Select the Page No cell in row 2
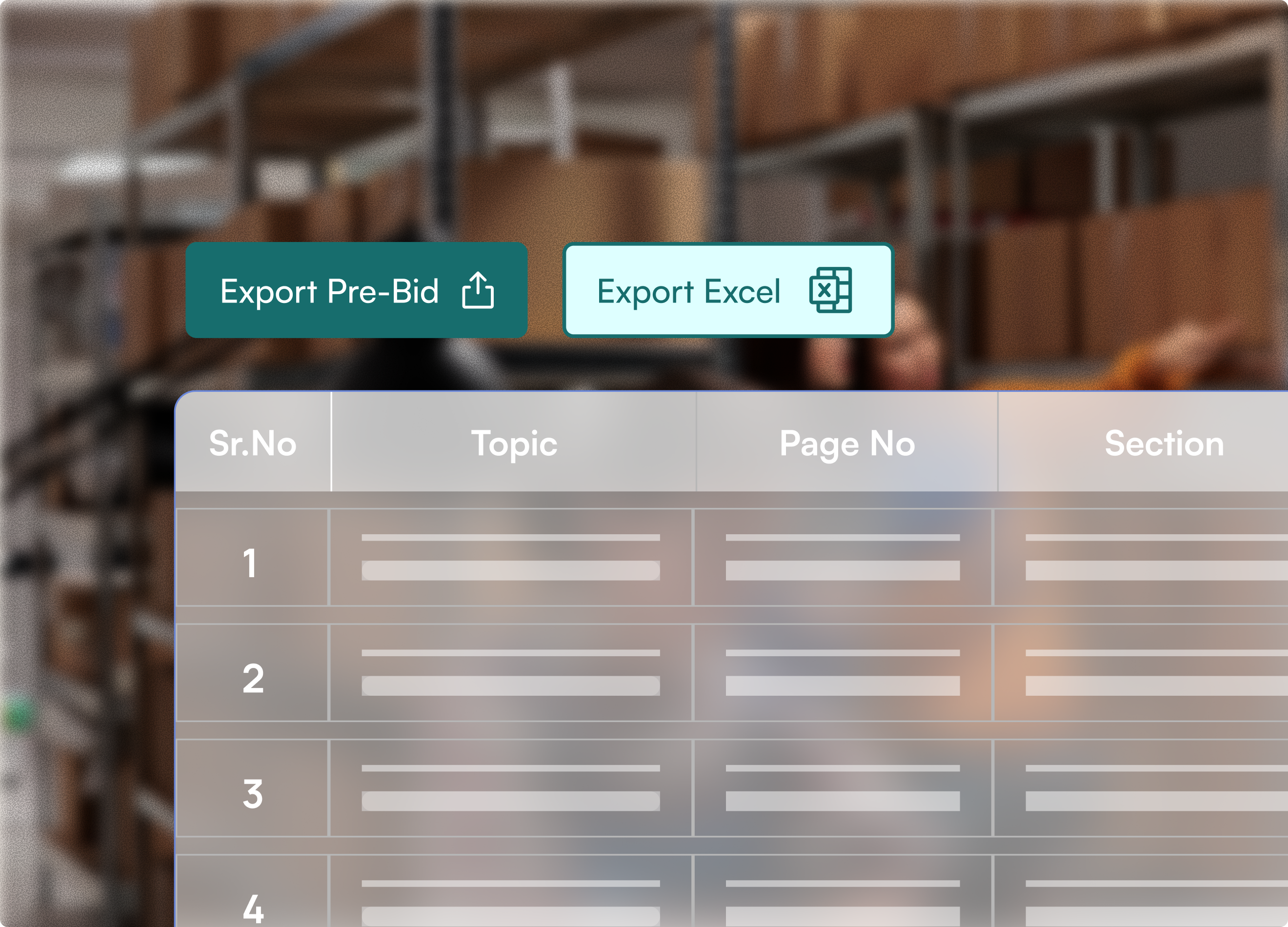This screenshot has height=927, width=1288. tap(843, 673)
